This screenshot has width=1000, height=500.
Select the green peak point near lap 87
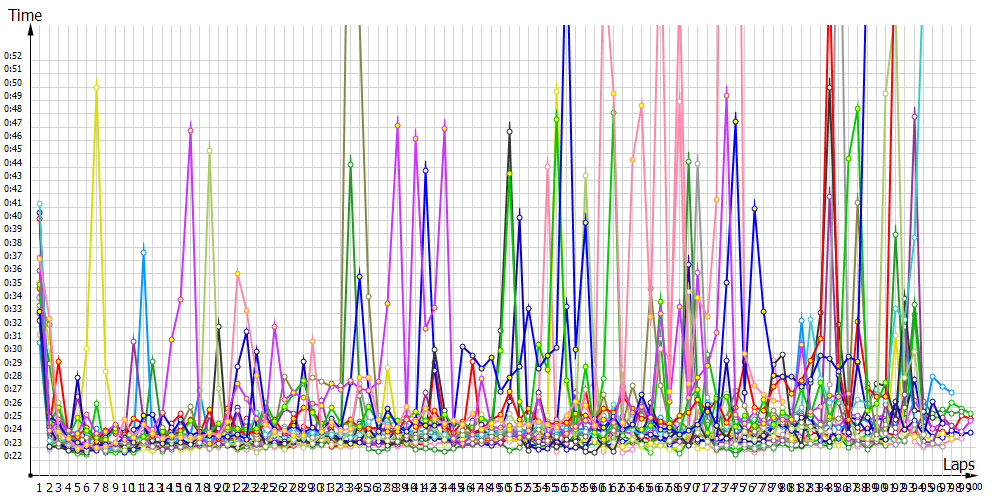(x=857, y=108)
